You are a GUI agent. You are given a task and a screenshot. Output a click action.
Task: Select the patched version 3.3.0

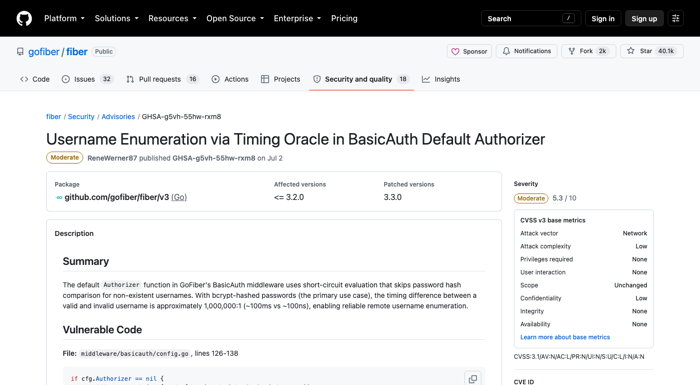pyautogui.click(x=392, y=197)
